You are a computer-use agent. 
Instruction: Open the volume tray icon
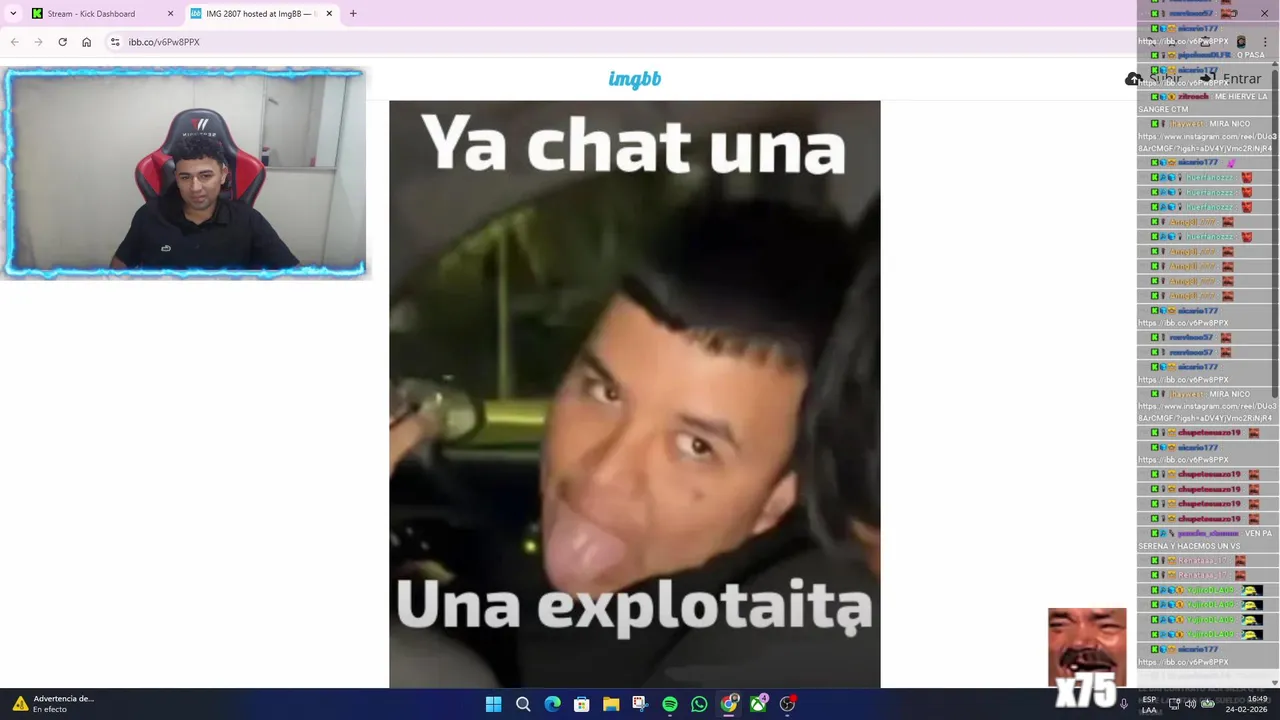click(1191, 704)
